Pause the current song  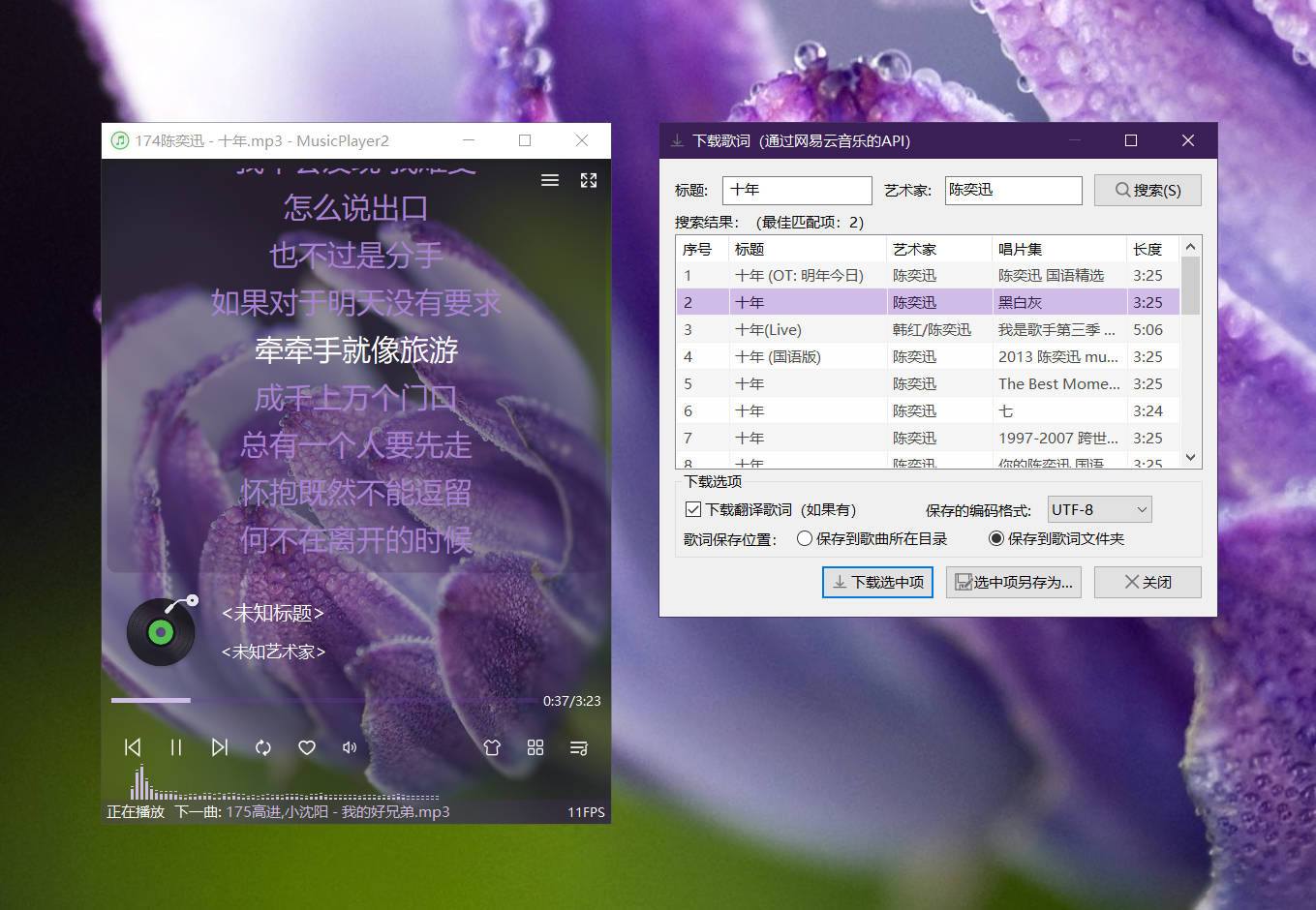point(176,747)
